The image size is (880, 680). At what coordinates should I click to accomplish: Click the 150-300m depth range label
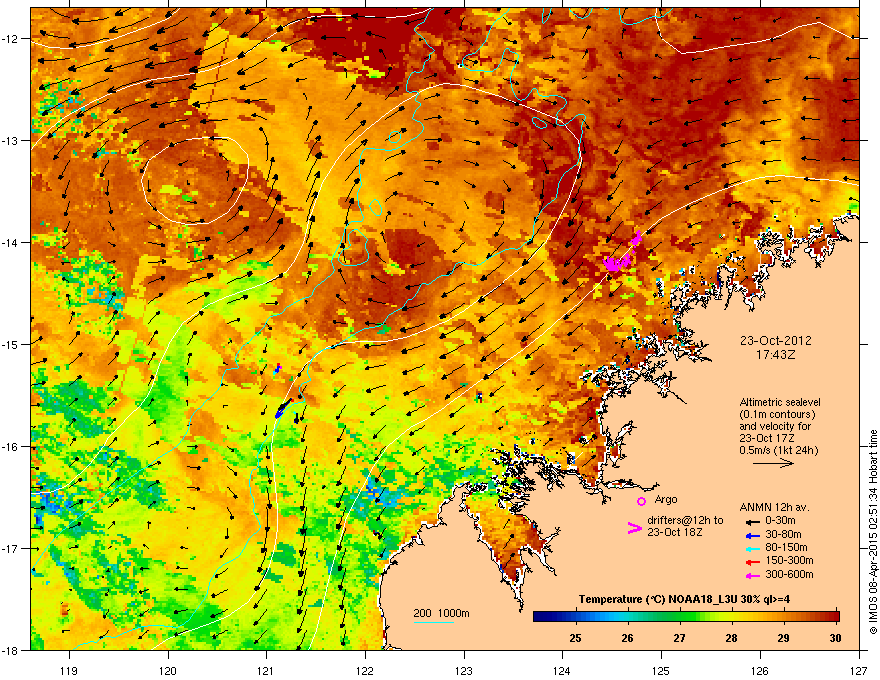pos(789,560)
